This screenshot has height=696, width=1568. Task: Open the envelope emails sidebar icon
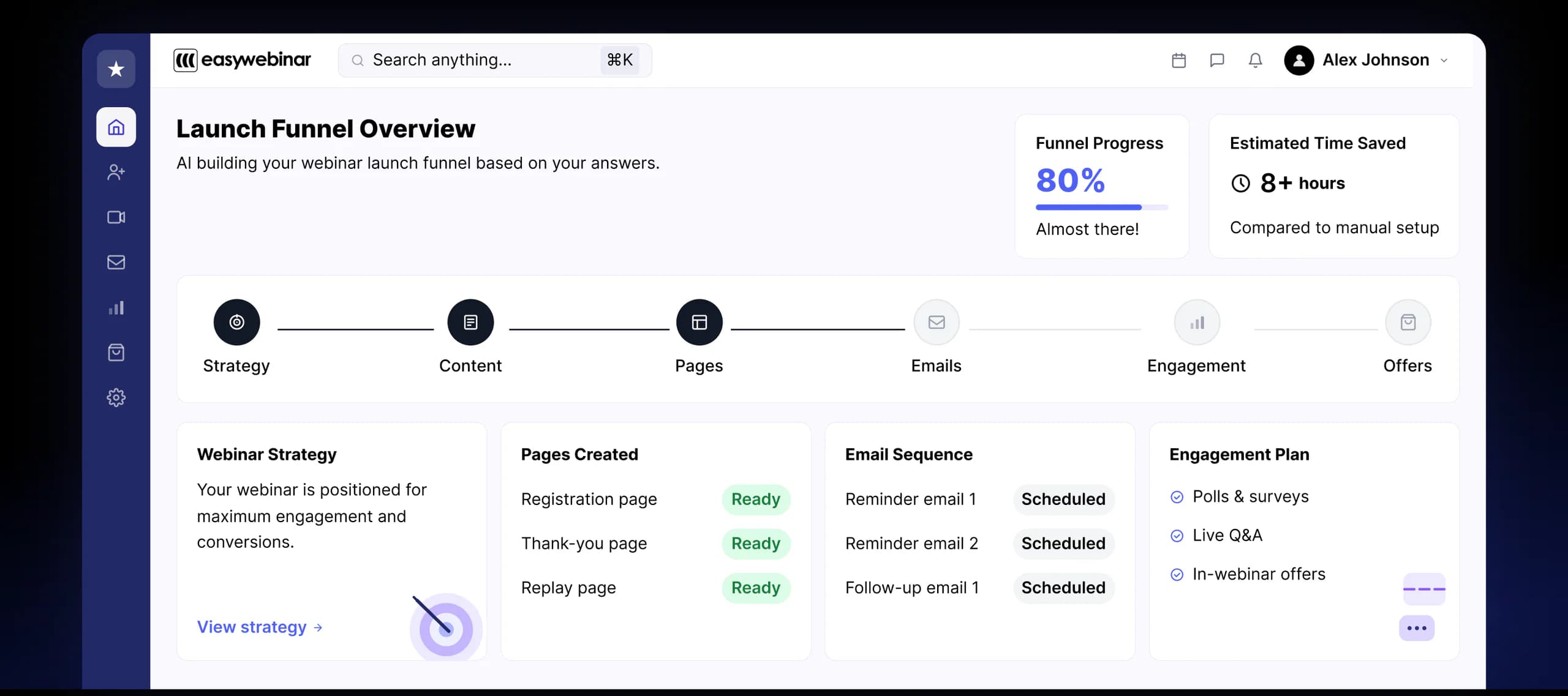pyautogui.click(x=116, y=262)
